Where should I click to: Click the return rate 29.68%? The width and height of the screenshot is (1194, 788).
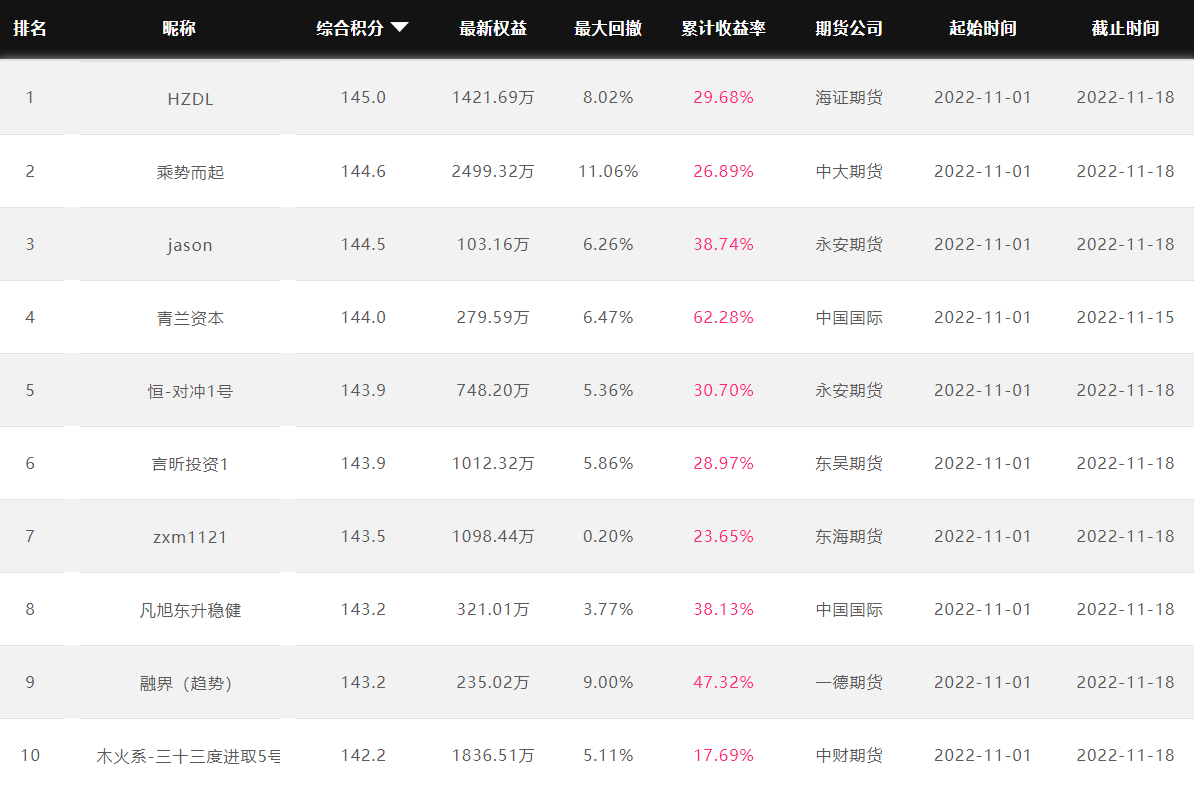pyautogui.click(x=723, y=97)
